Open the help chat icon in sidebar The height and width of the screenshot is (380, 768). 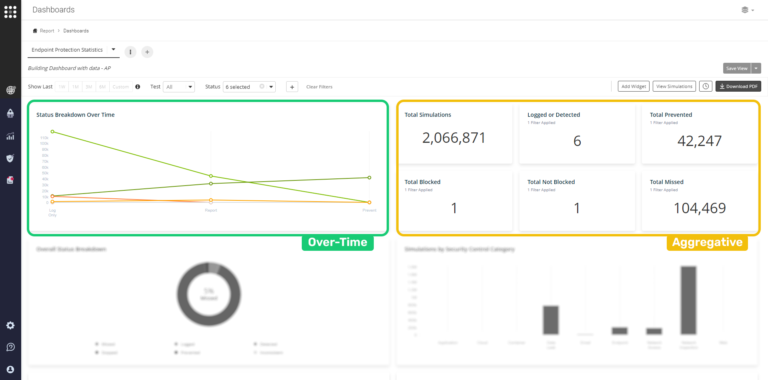pos(10,347)
